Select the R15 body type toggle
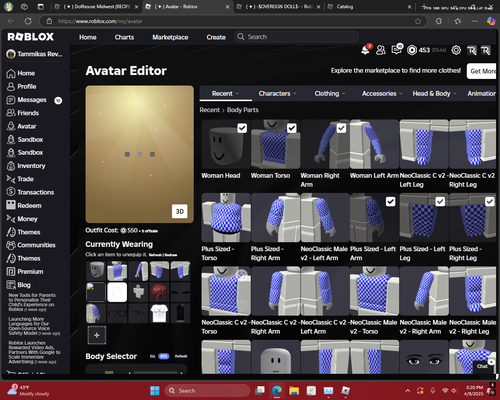Viewport: 500px width, 400px height. (x=164, y=356)
